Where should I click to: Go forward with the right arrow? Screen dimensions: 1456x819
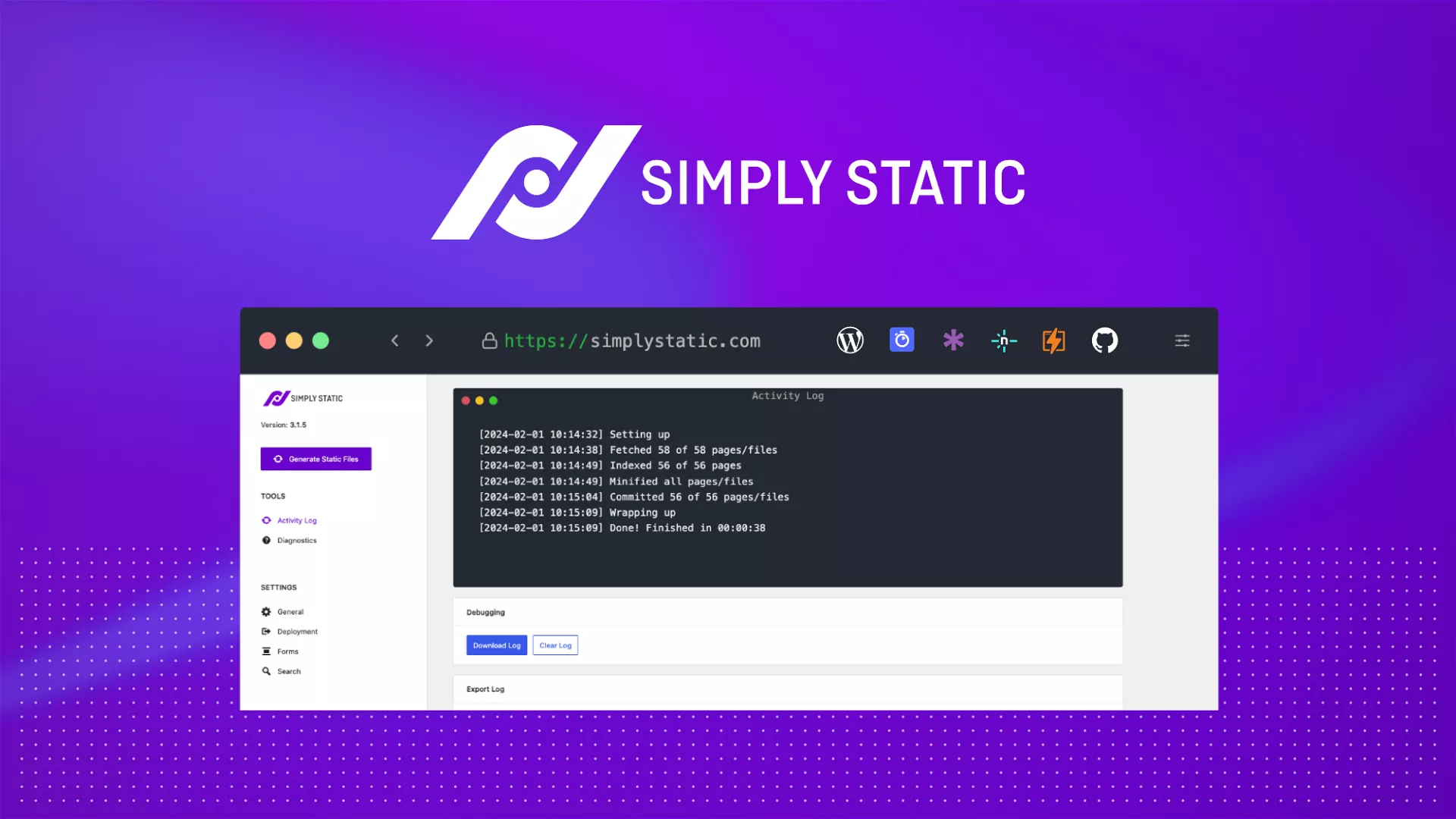click(x=429, y=340)
